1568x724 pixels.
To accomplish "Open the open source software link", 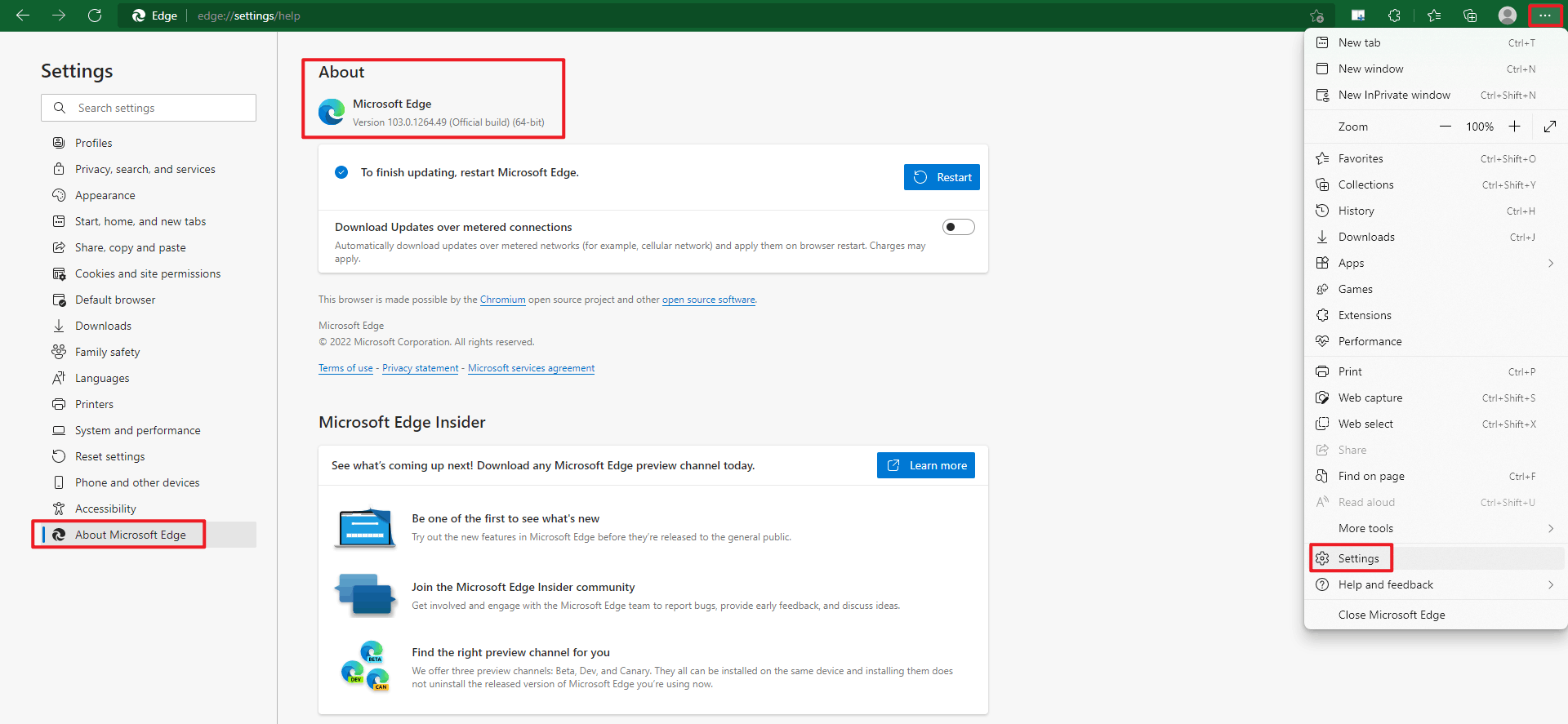I will point(709,300).
